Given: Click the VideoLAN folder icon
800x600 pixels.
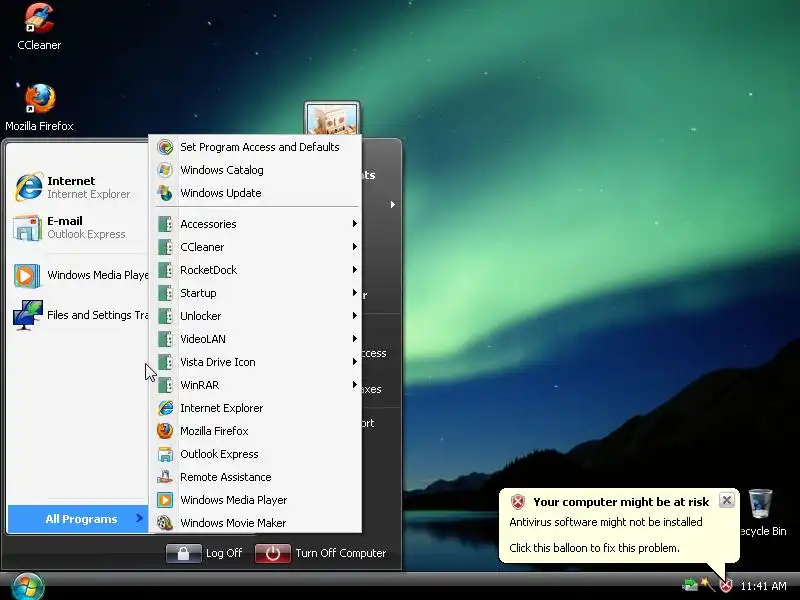Looking at the screenshot, I should 165,339.
